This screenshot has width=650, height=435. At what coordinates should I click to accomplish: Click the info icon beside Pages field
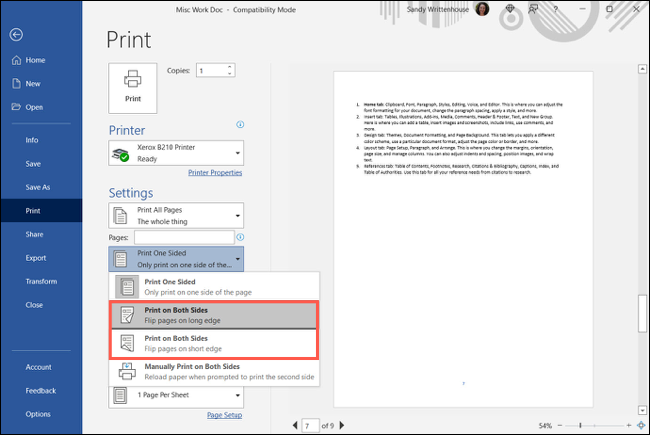[x=240, y=237]
